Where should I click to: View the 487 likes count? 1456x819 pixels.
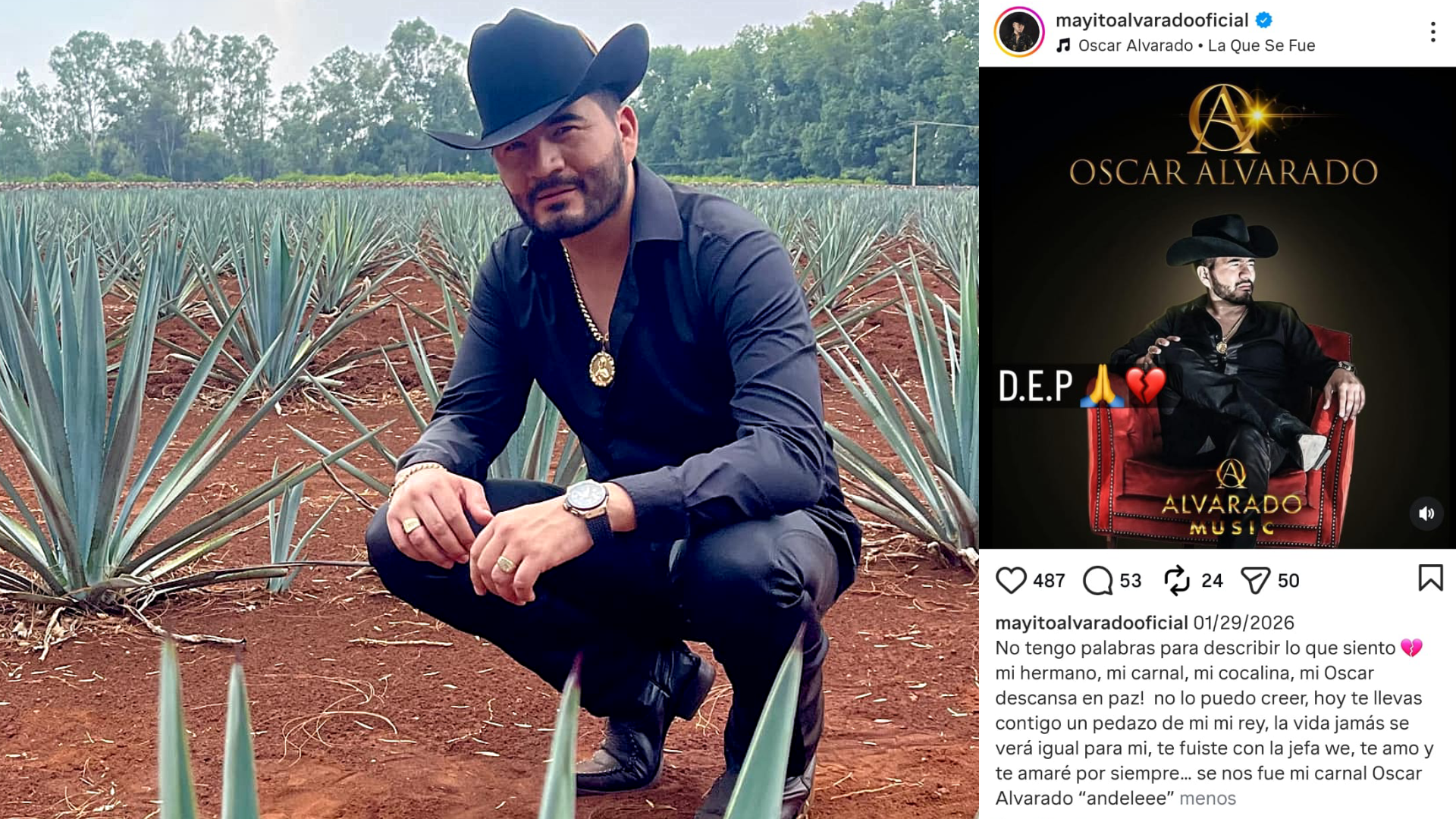point(1049,581)
